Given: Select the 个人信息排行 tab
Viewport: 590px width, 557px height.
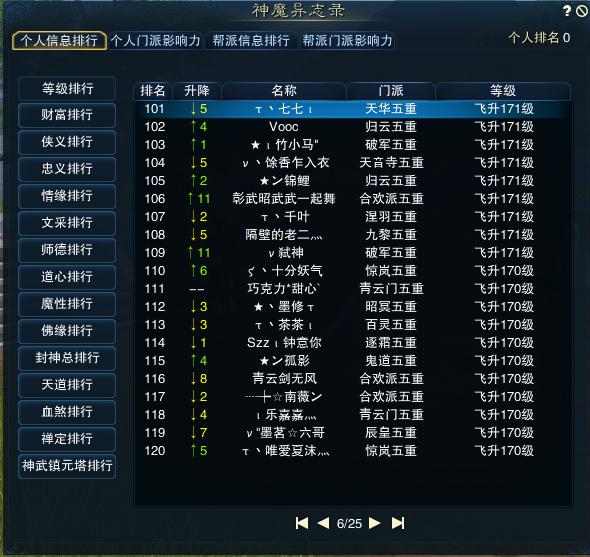Looking at the screenshot, I should pyautogui.click(x=59, y=40).
